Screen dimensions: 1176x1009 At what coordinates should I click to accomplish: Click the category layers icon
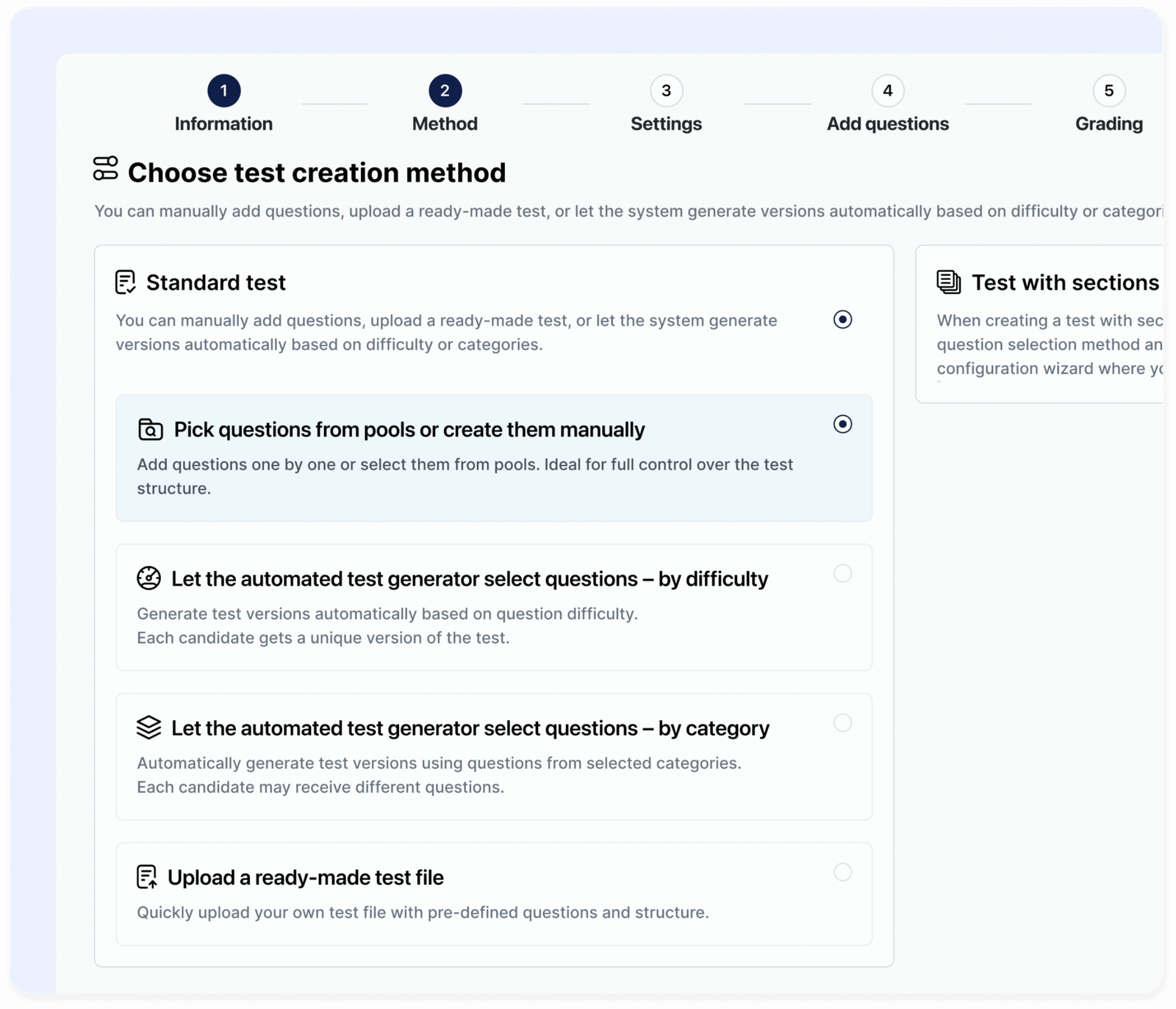coord(148,728)
